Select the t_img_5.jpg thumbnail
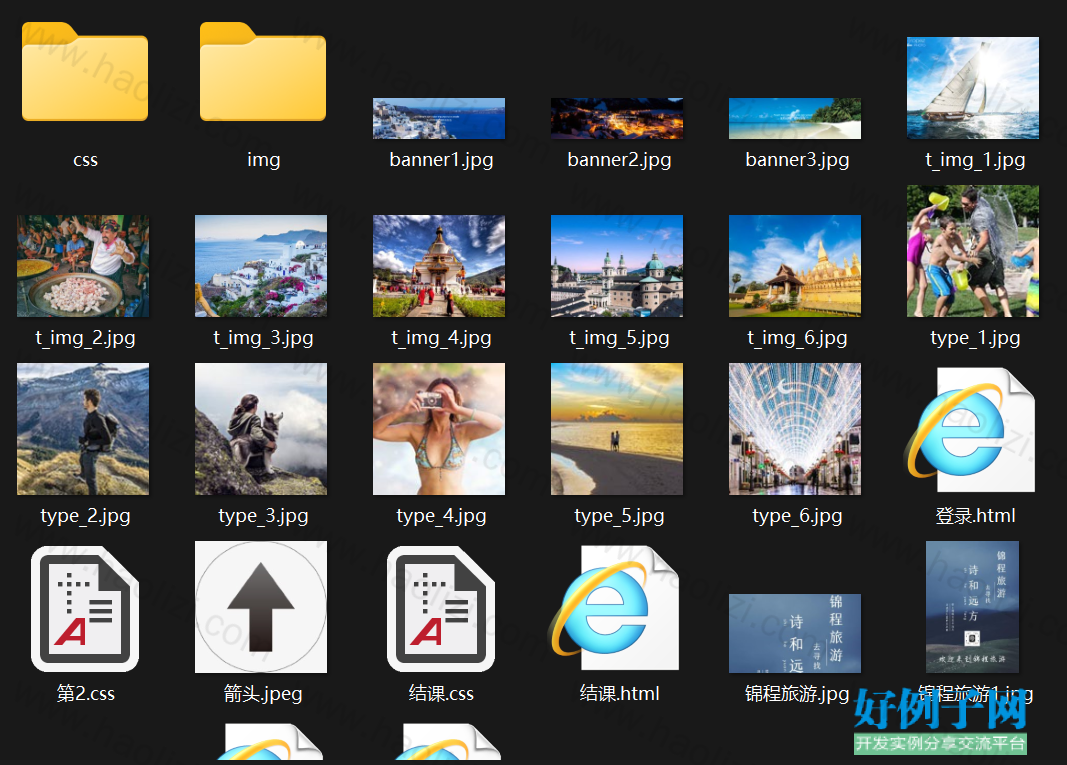This screenshot has width=1067, height=765. click(617, 266)
